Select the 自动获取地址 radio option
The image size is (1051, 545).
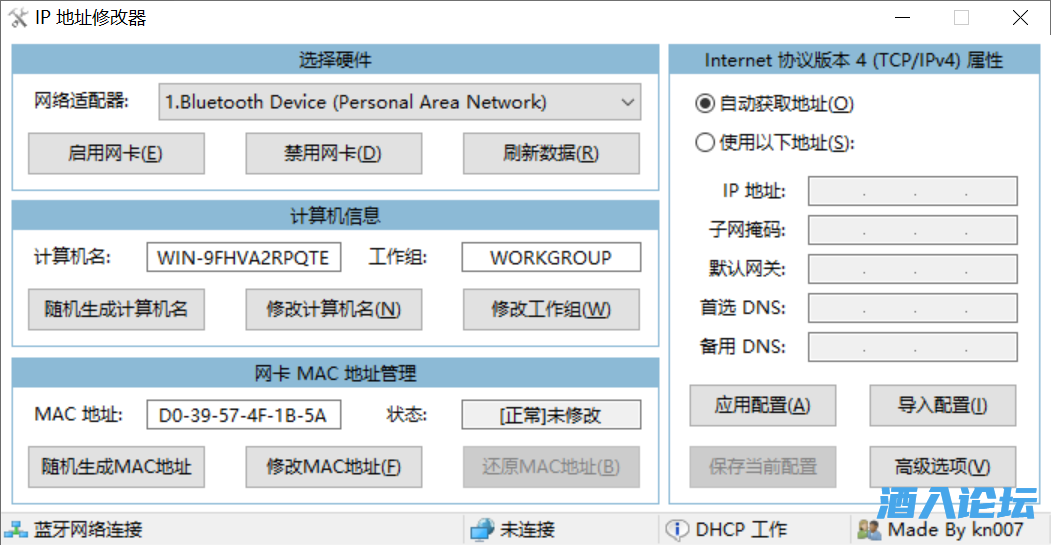tap(705, 104)
